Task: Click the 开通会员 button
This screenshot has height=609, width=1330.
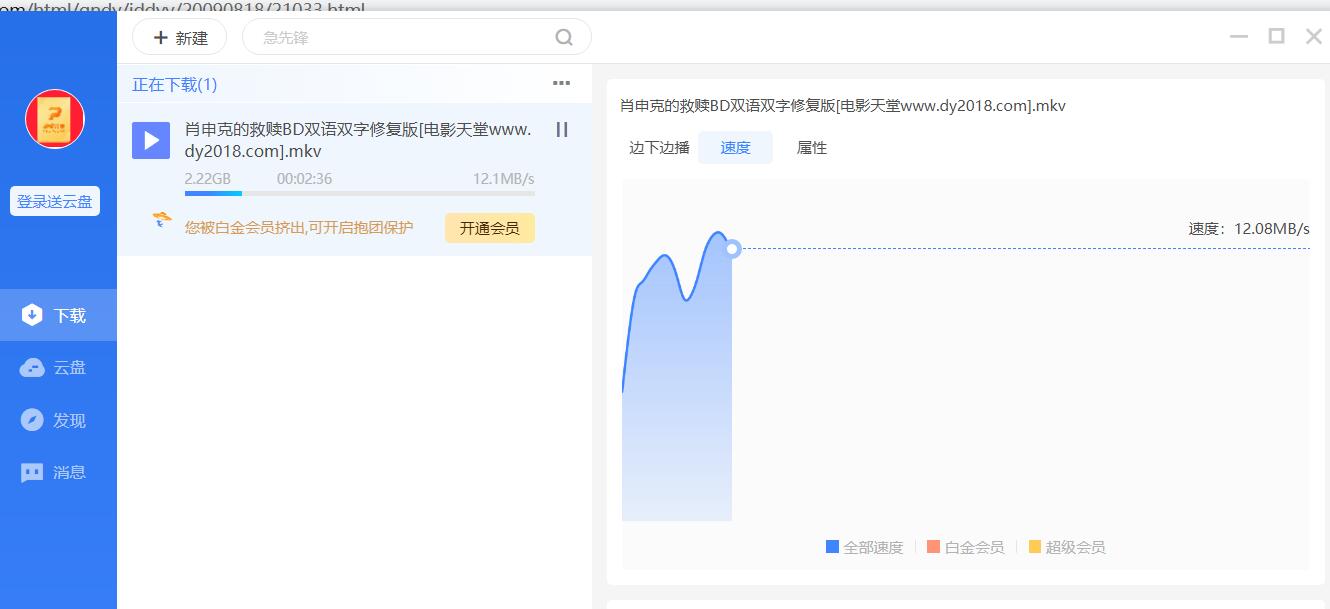Action: coord(489,227)
